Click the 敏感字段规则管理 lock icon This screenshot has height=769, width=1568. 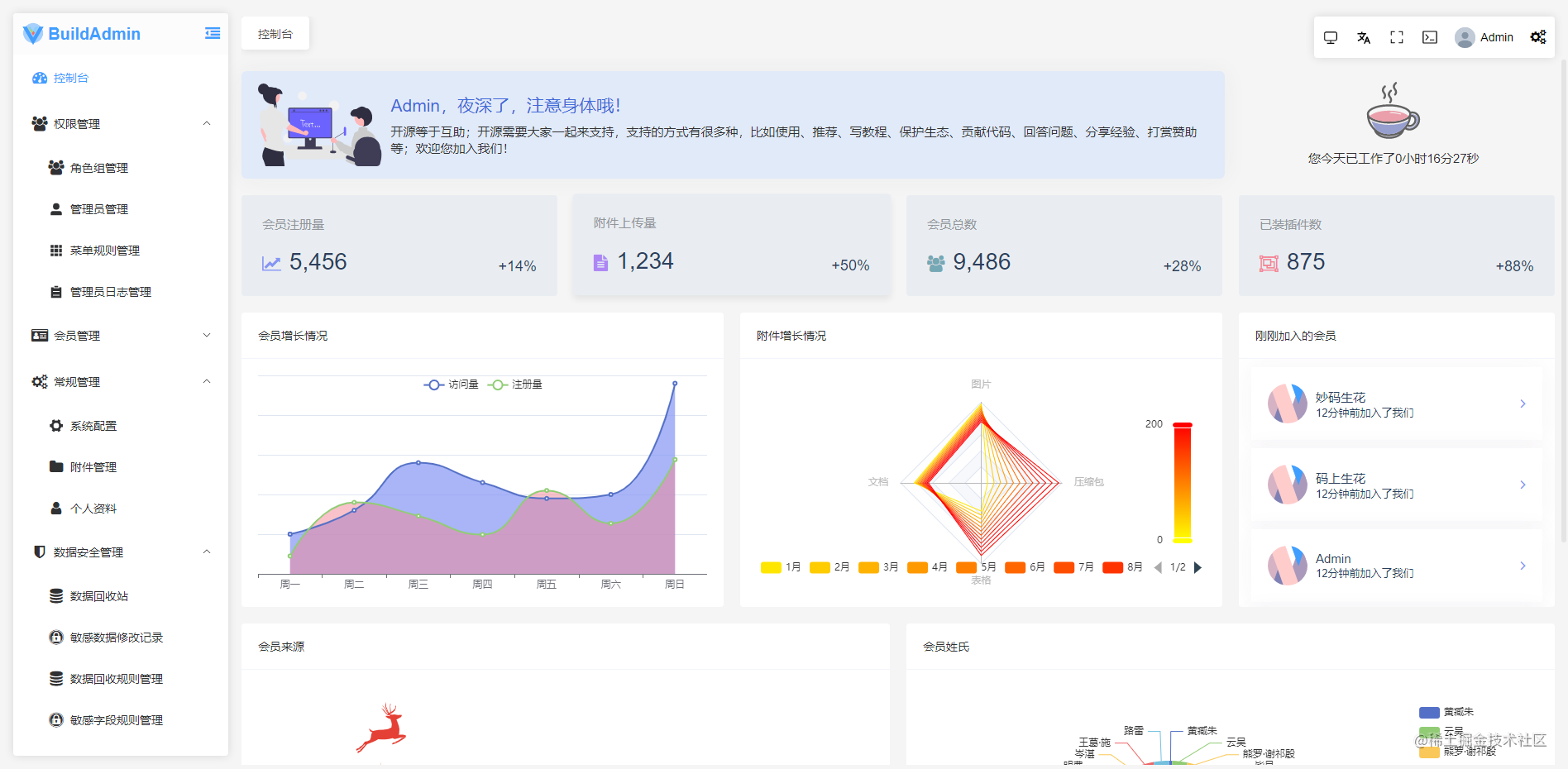(56, 719)
